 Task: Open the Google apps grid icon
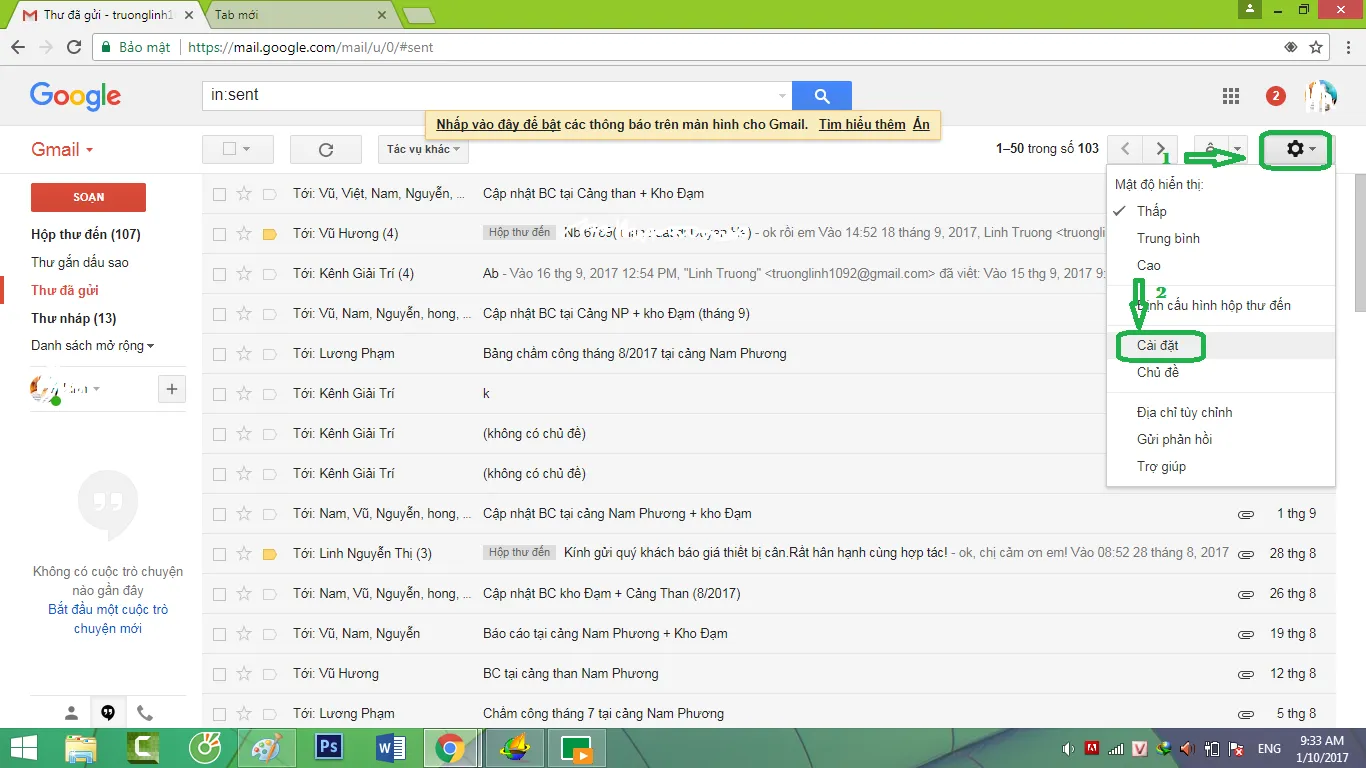1231,96
